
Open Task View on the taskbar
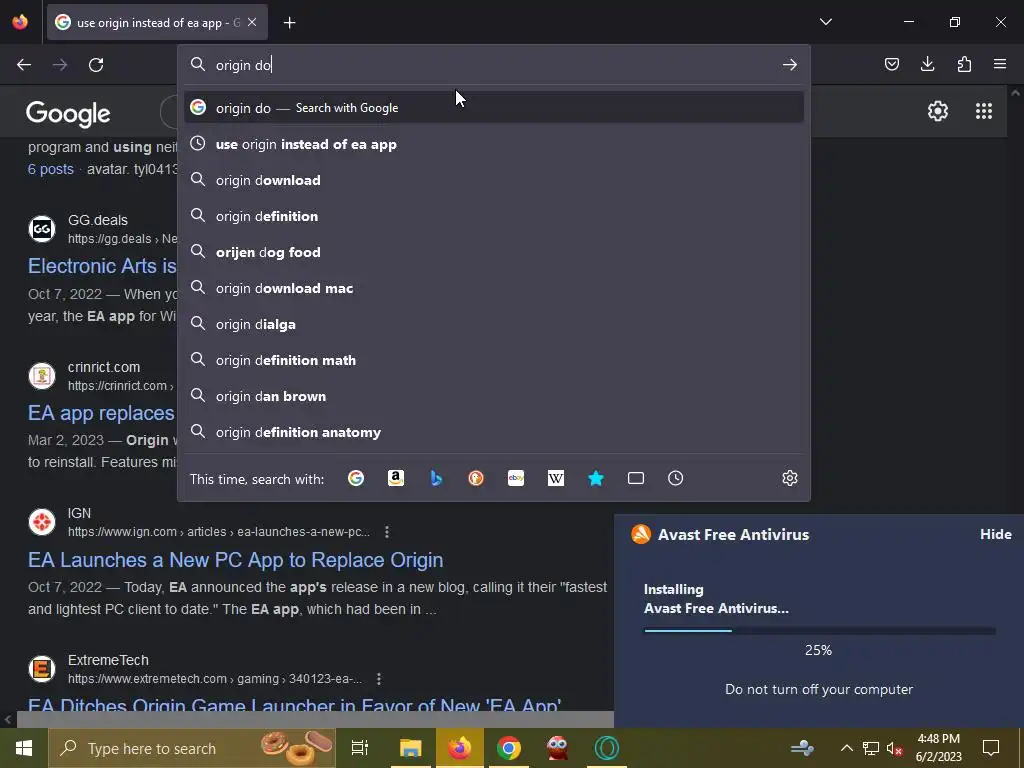[x=360, y=748]
